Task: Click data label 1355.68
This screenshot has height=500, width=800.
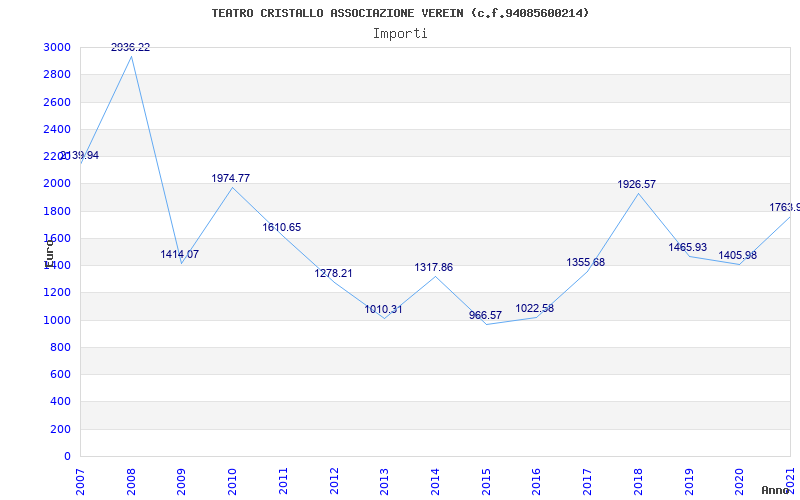Action: (585, 262)
